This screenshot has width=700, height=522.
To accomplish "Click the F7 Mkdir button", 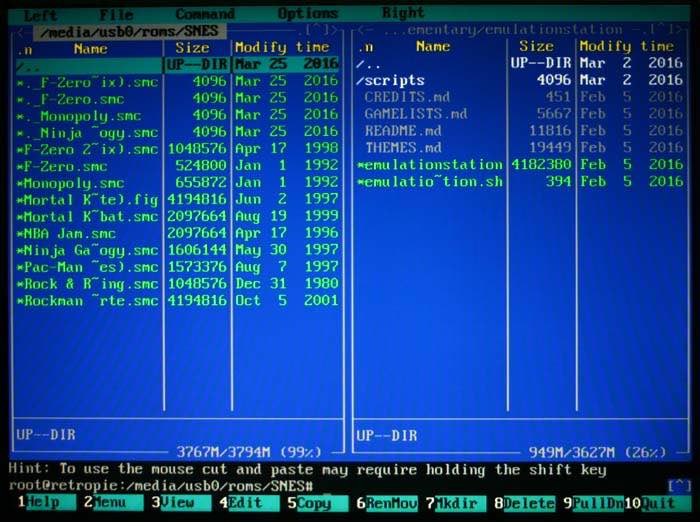I will (456, 504).
